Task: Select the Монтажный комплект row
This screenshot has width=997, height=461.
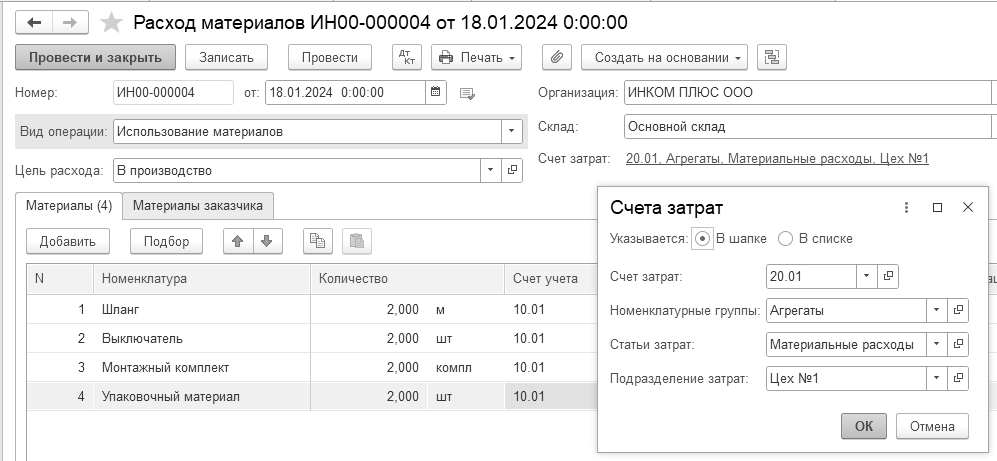Action: pos(312,368)
